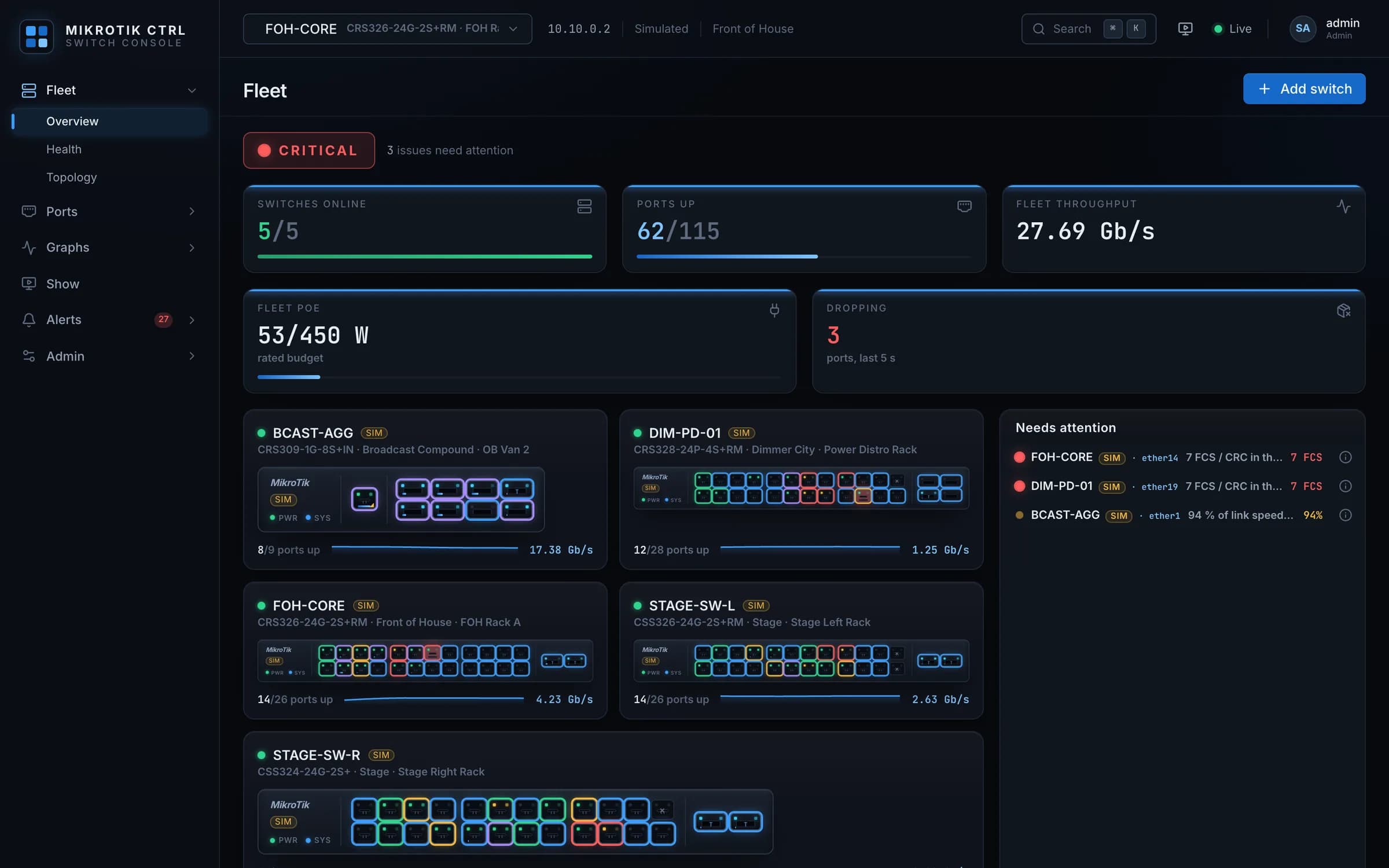
Task: Click the Fleet Throughput activity icon
Action: click(x=1343, y=206)
